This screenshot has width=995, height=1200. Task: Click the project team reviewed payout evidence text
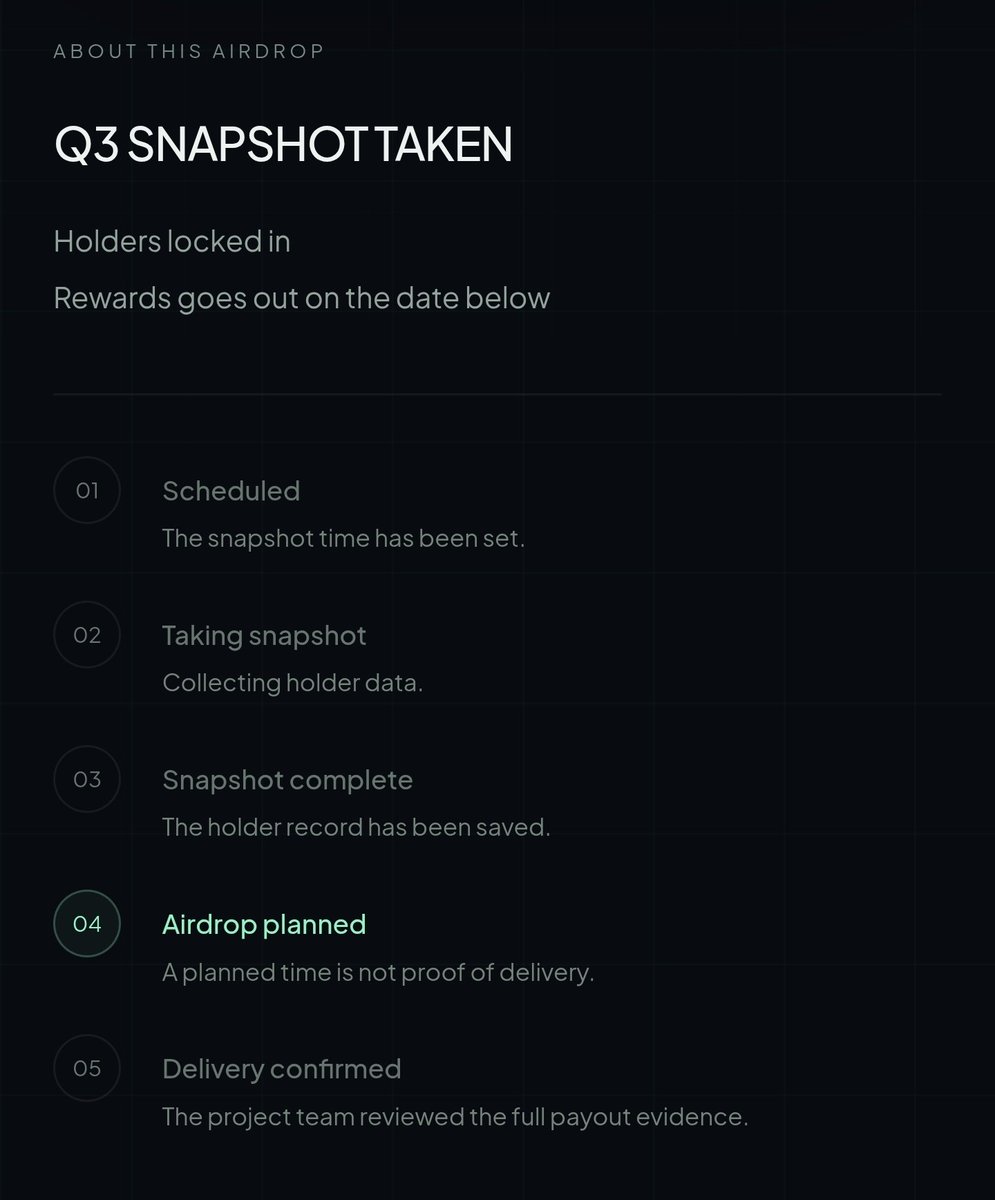click(455, 1117)
